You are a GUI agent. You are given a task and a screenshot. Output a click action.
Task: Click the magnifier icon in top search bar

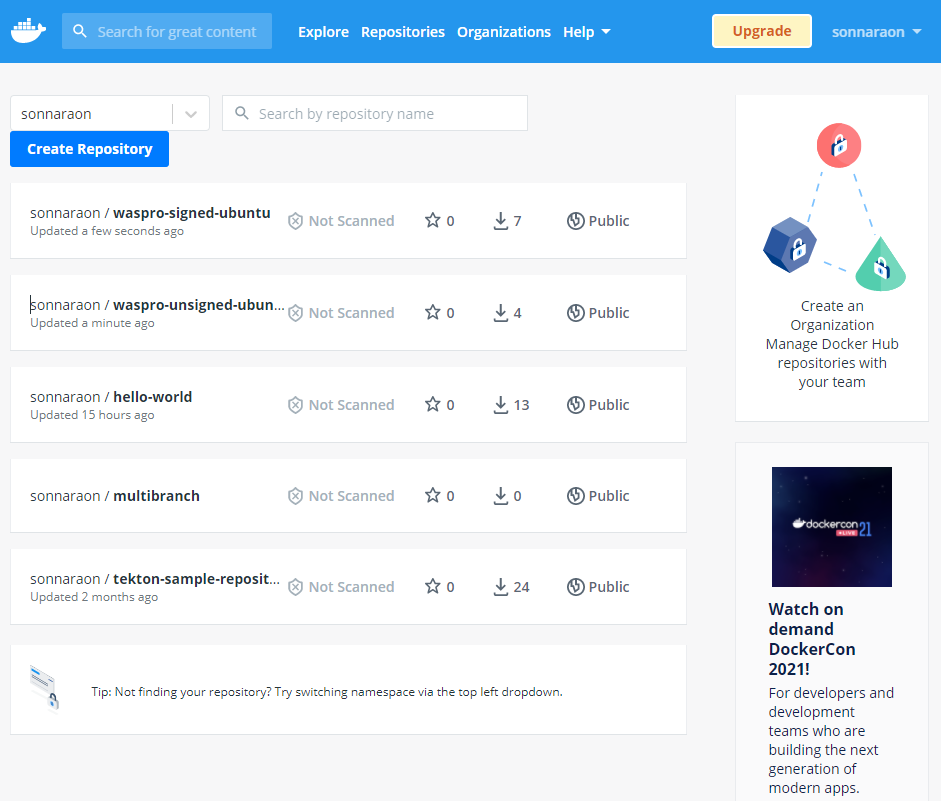(x=80, y=31)
